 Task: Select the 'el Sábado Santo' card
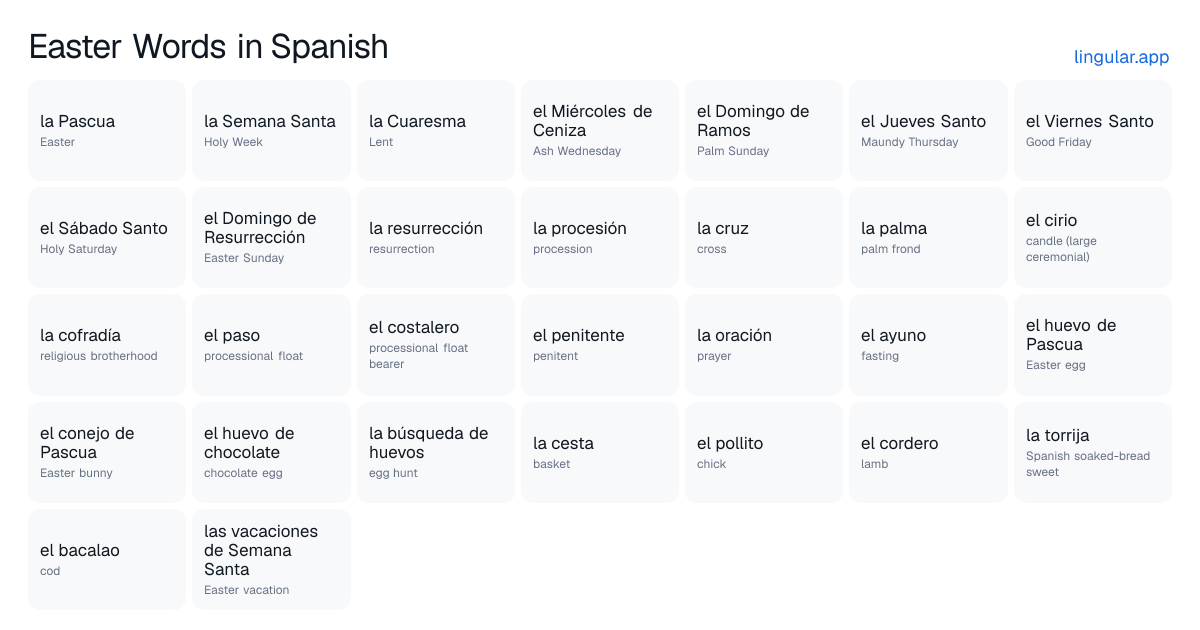coord(107,237)
